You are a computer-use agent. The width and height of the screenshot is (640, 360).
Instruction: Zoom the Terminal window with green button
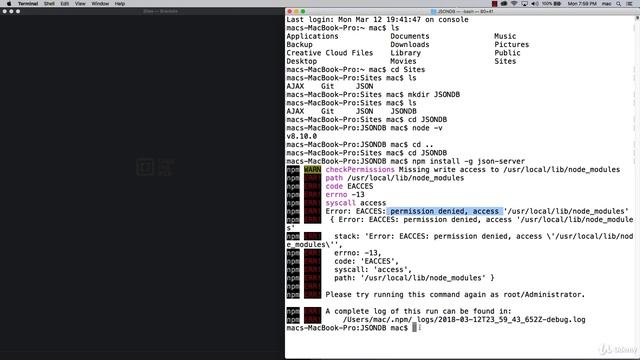coord(303,11)
